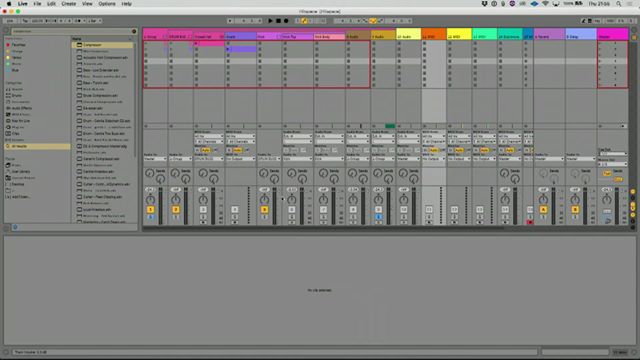Fold the 1 Group track

164,37
